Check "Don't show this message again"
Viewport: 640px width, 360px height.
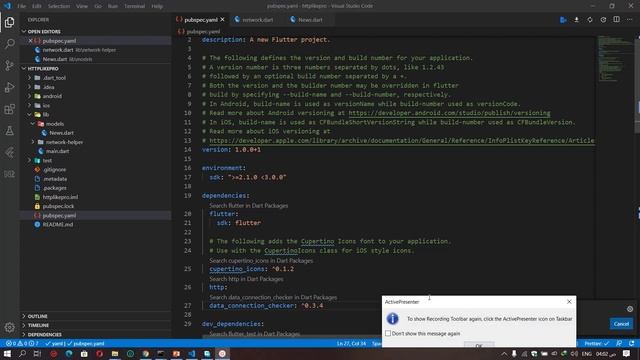click(x=388, y=333)
